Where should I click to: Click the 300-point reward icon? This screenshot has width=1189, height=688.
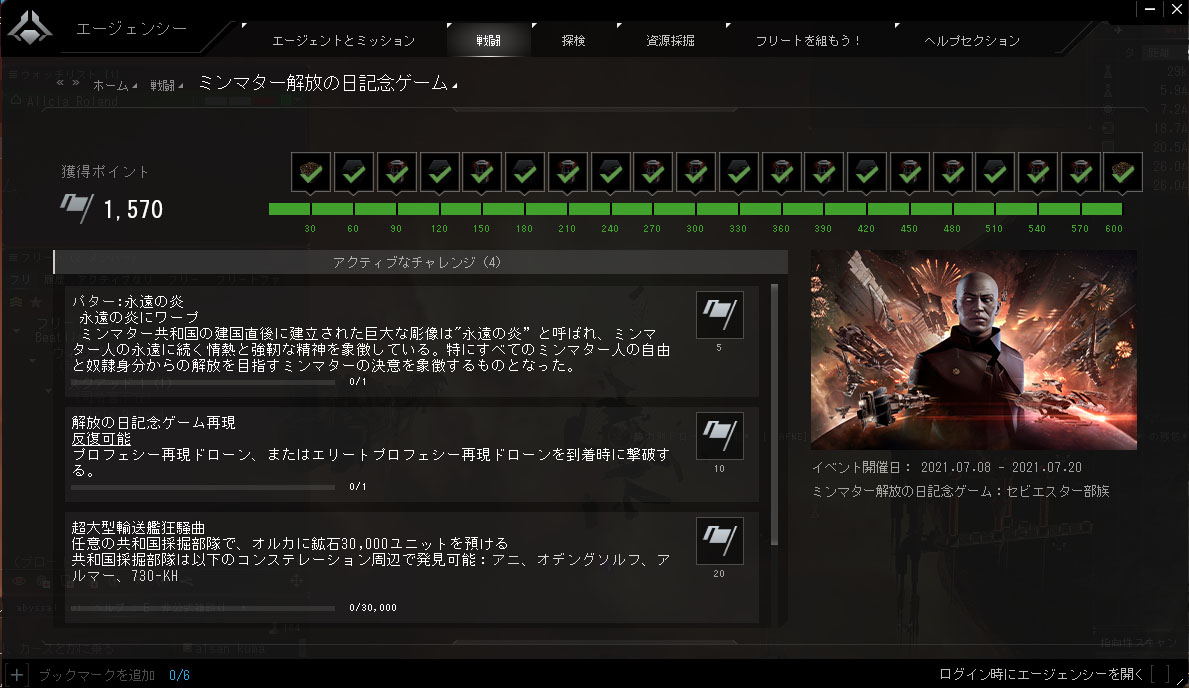(695, 172)
